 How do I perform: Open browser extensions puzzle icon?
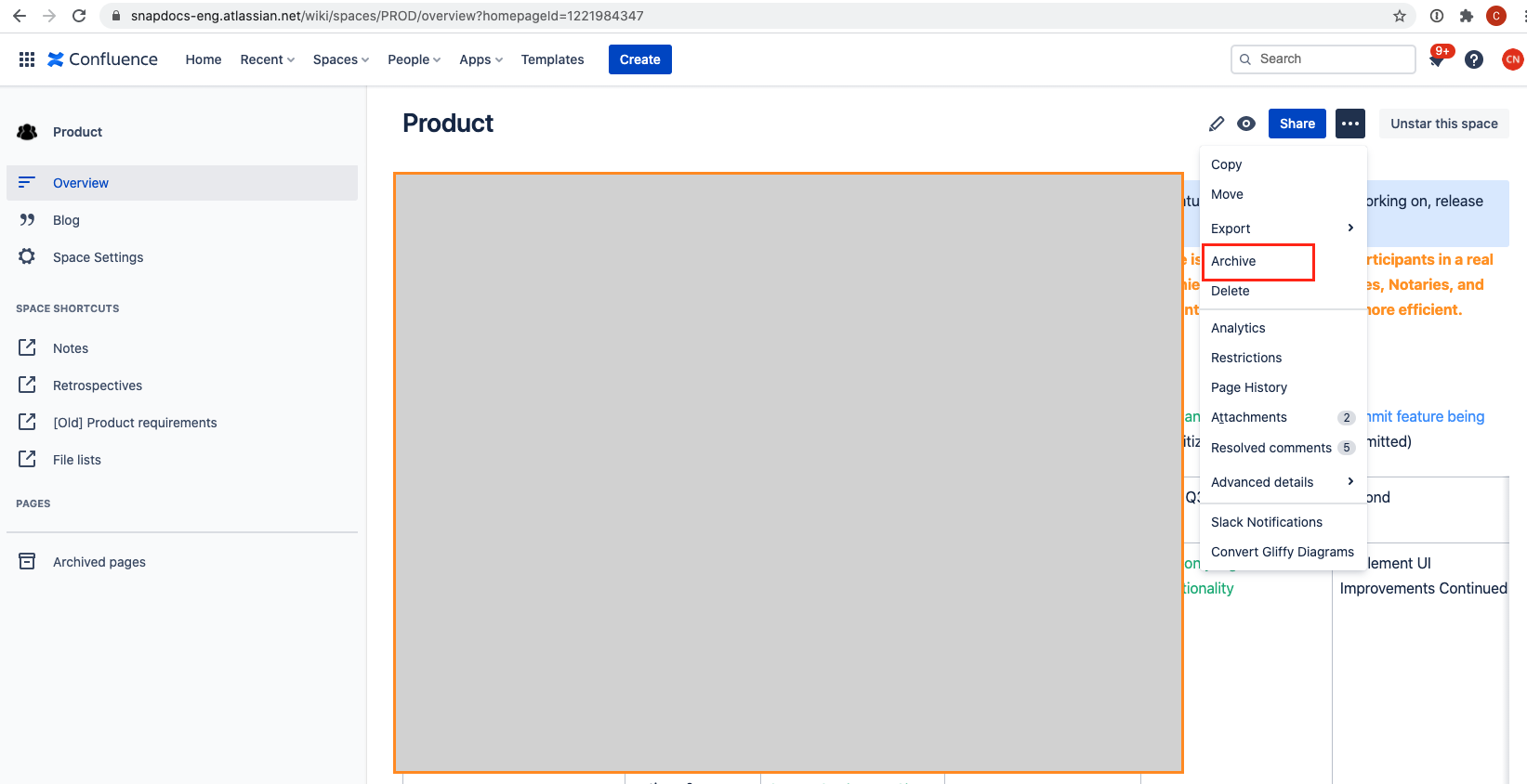click(1467, 16)
